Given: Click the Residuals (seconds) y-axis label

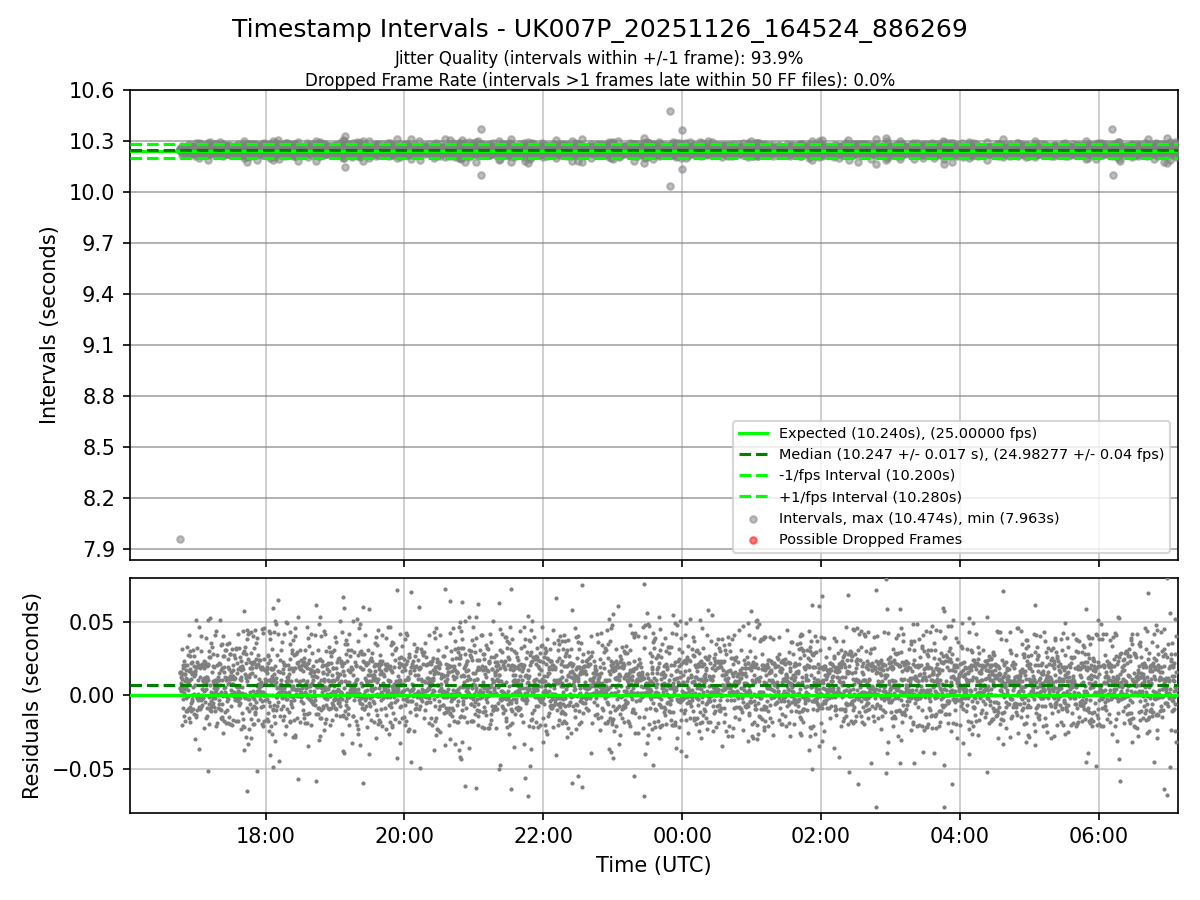Looking at the screenshot, I should tap(31, 695).
